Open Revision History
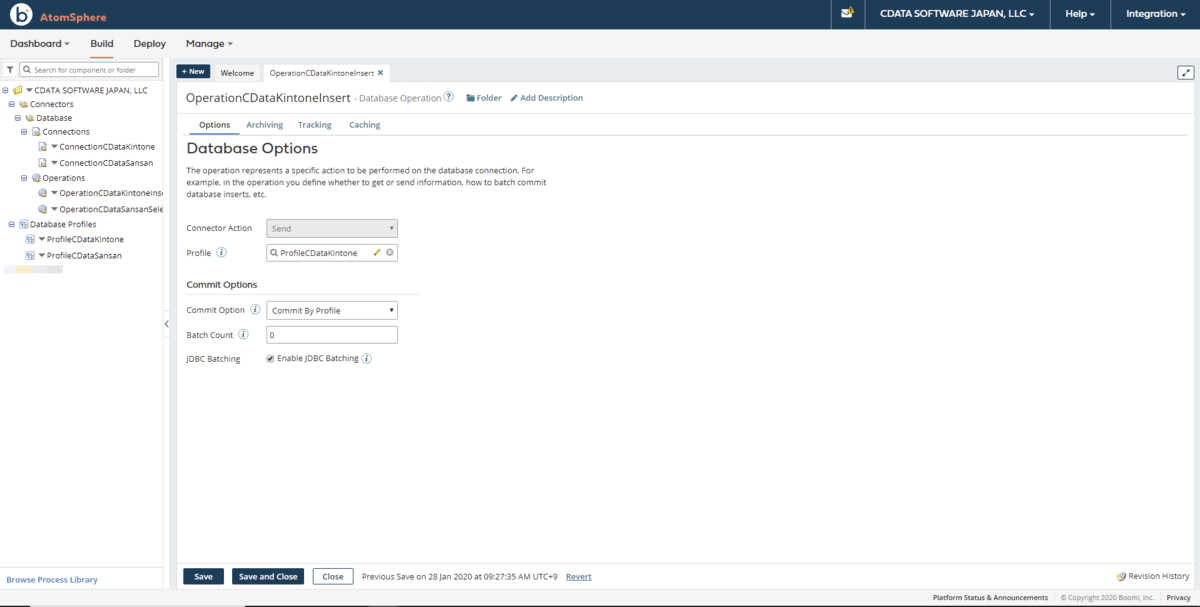Viewport: 1200px width, 607px height. (1153, 576)
